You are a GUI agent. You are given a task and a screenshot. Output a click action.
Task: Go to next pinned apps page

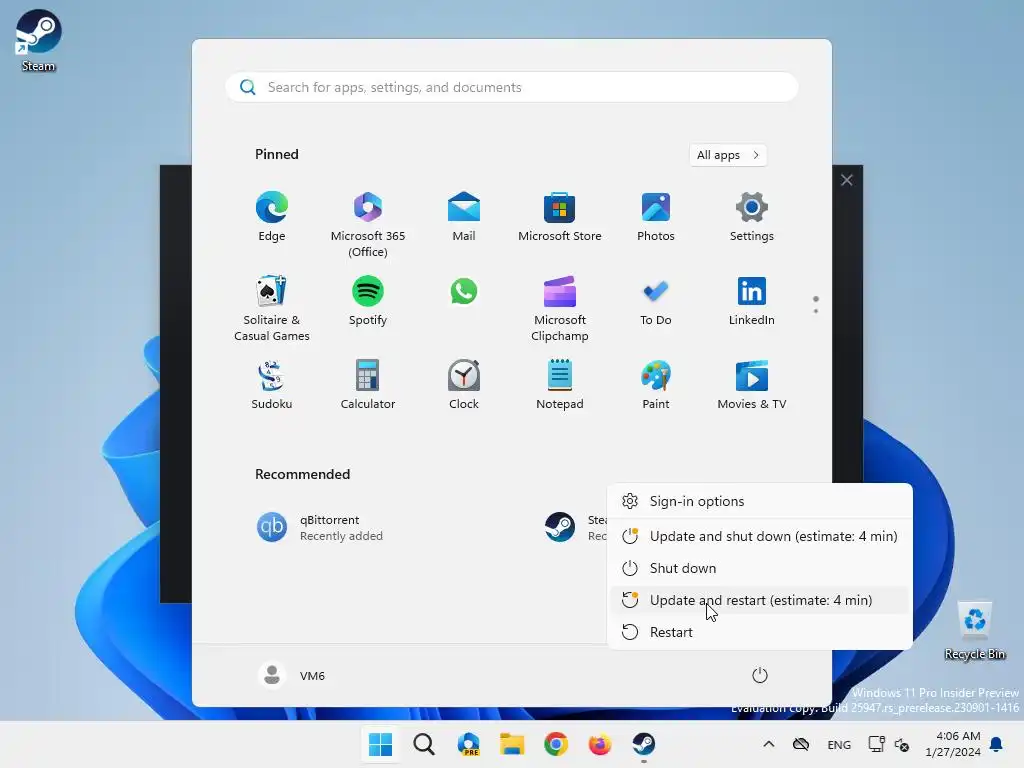coord(816,311)
